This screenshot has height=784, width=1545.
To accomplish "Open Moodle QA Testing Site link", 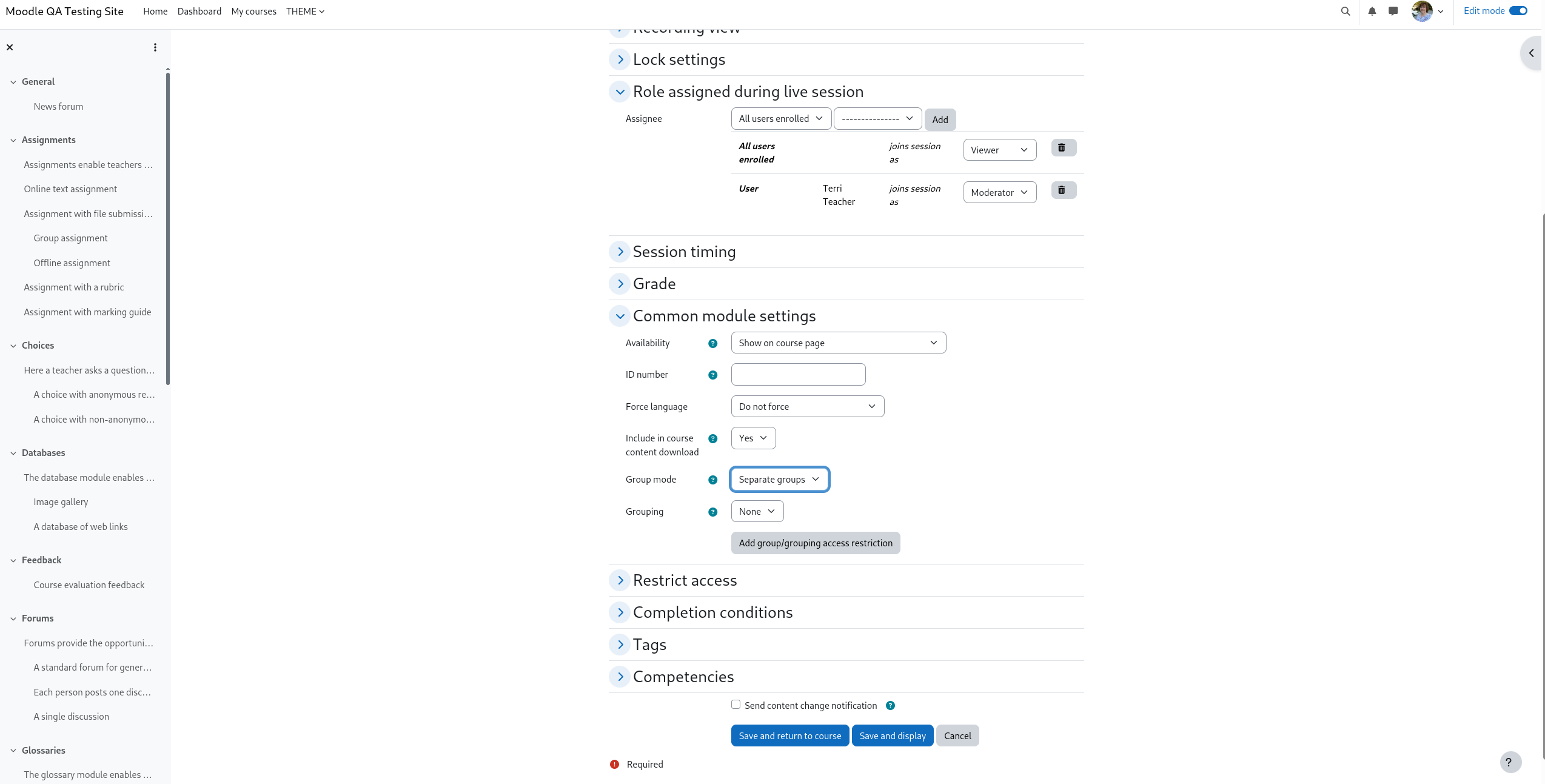I will click(64, 12).
